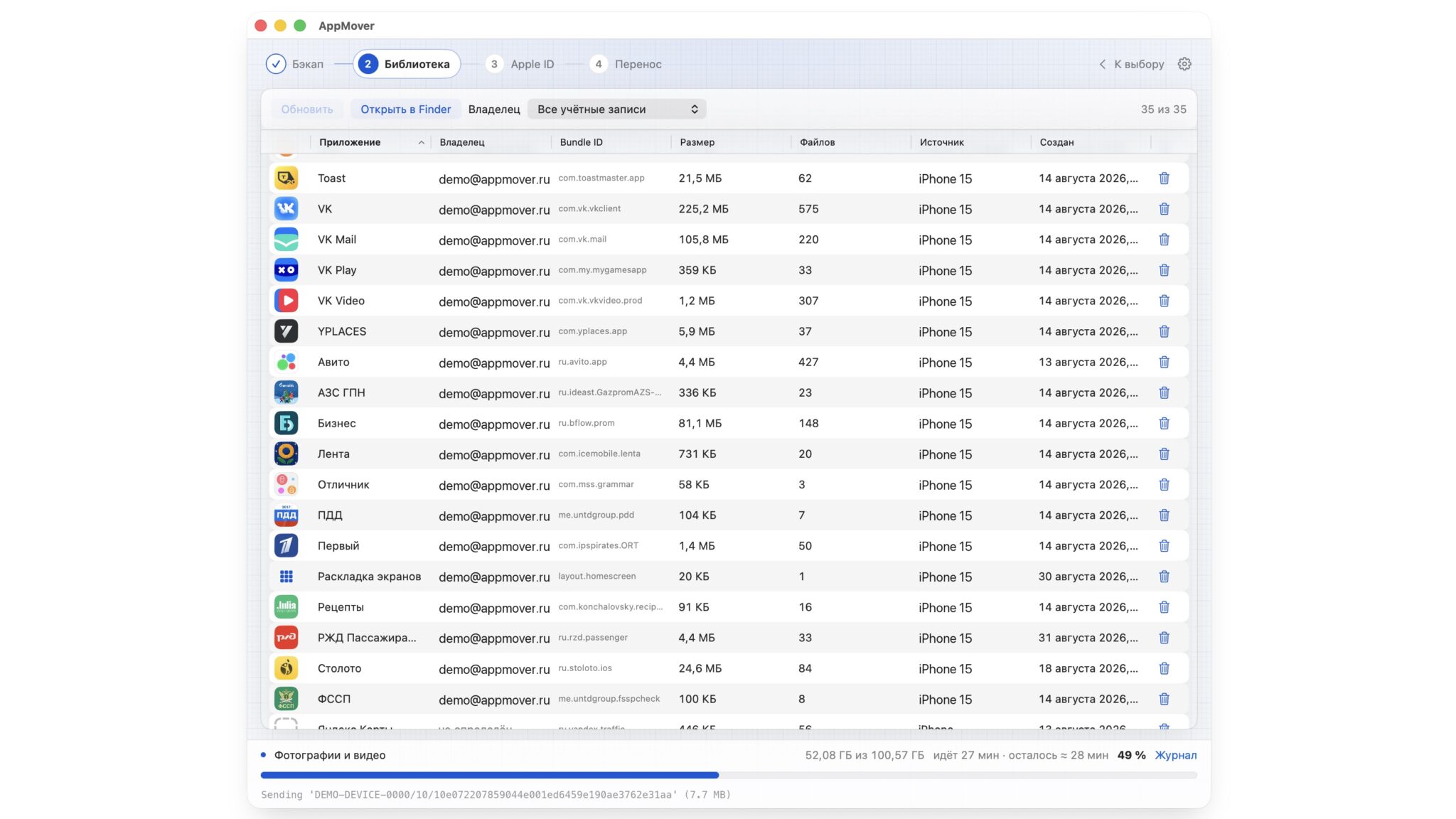
Task: Switch to the Apple ID step
Action: point(520,64)
